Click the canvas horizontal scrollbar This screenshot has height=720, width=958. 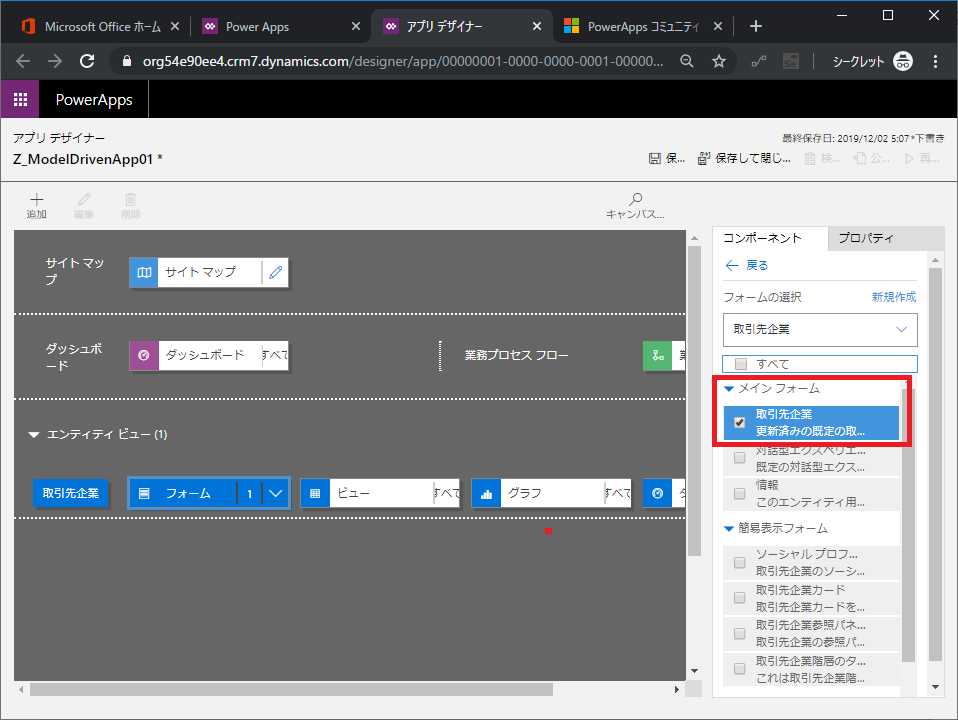coord(291,689)
